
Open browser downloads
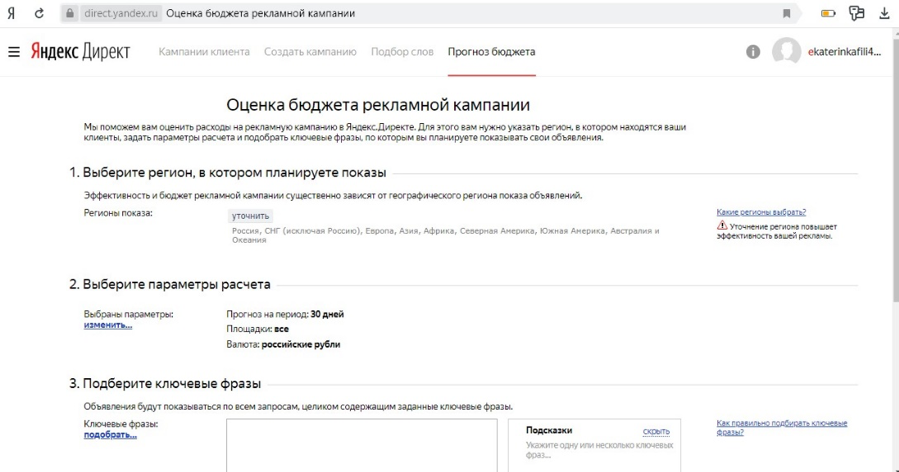pos(885,13)
